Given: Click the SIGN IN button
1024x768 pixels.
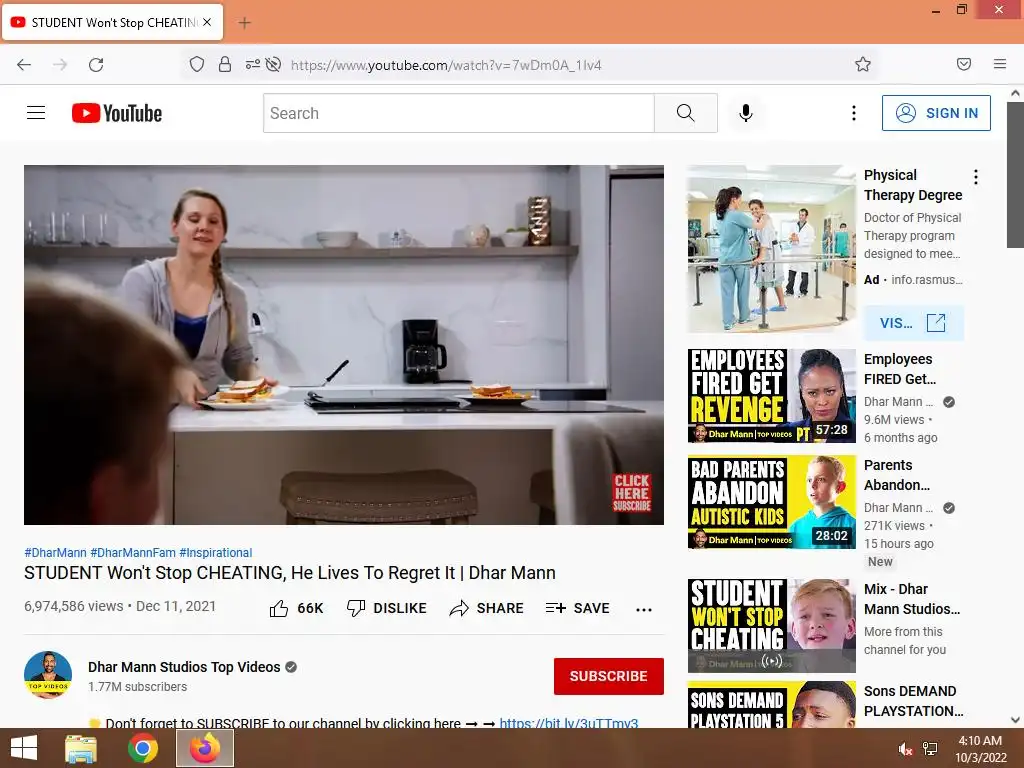Looking at the screenshot, I should point(936,113).
